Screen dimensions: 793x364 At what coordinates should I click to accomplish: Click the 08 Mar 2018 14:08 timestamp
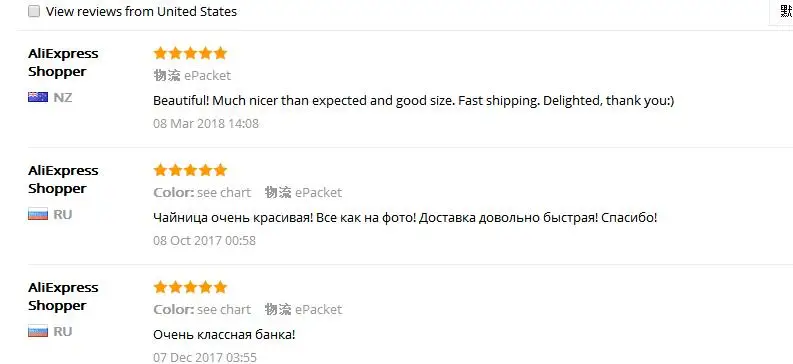206,123
